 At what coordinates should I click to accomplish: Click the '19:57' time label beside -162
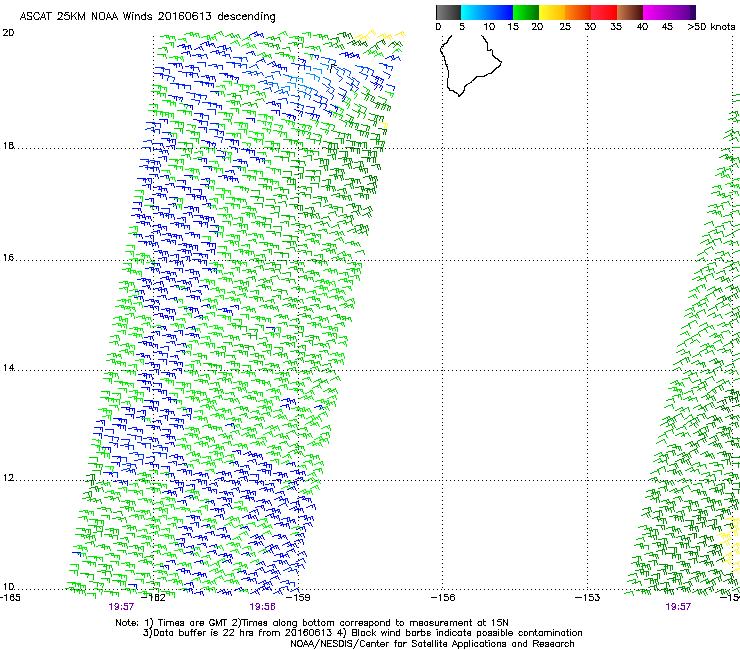[121, 607]
